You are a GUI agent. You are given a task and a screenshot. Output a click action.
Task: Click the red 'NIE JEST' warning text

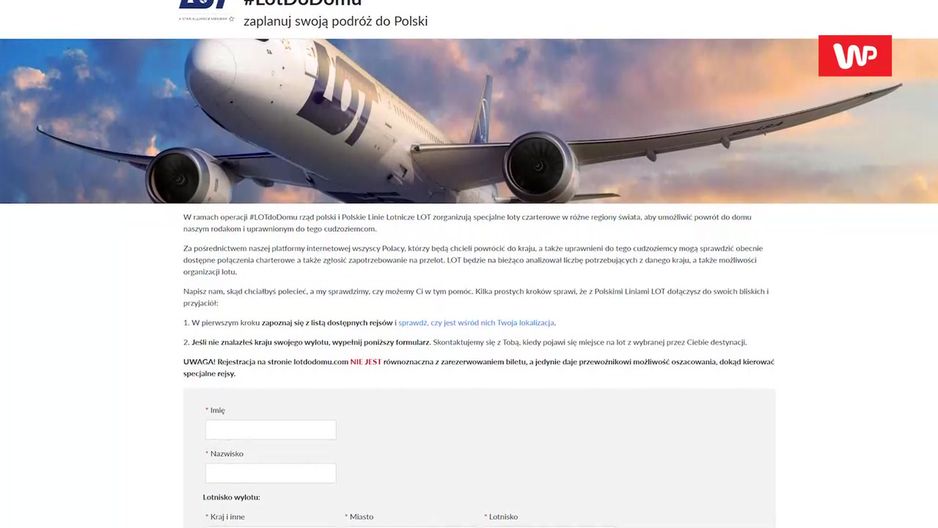click(366, 362)
